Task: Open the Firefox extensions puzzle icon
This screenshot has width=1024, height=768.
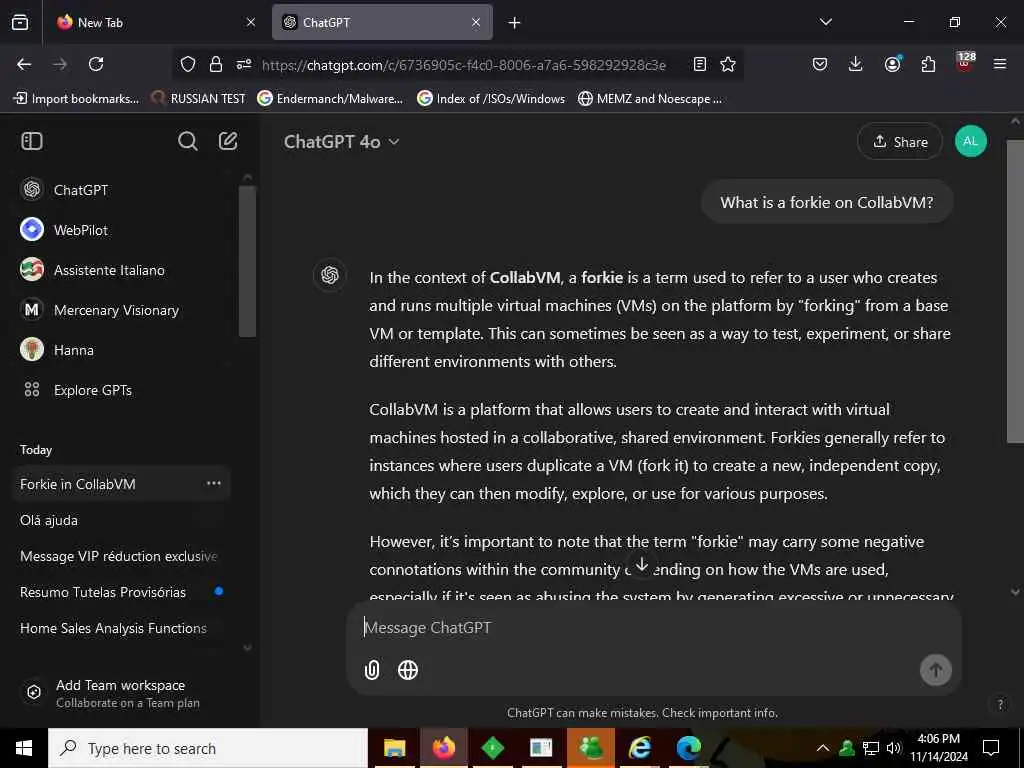Action: (x=928, y=64)
